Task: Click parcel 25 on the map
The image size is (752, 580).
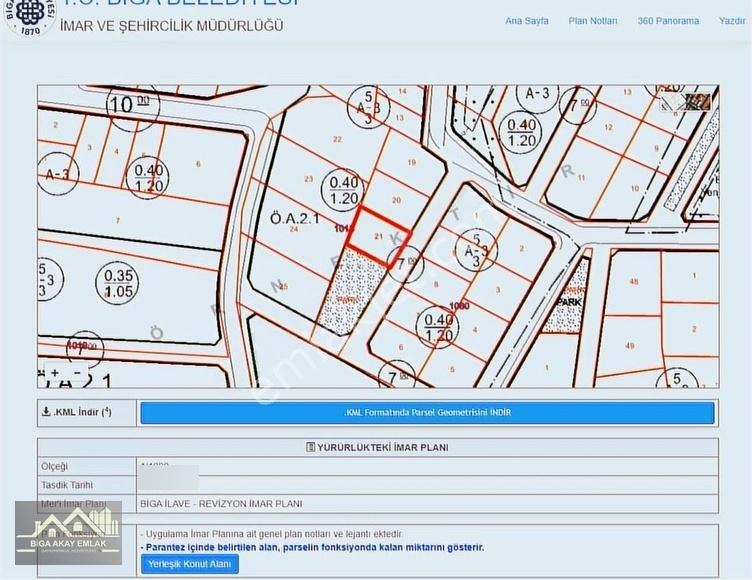Action: pyautogui.click(x=283, y=286)
